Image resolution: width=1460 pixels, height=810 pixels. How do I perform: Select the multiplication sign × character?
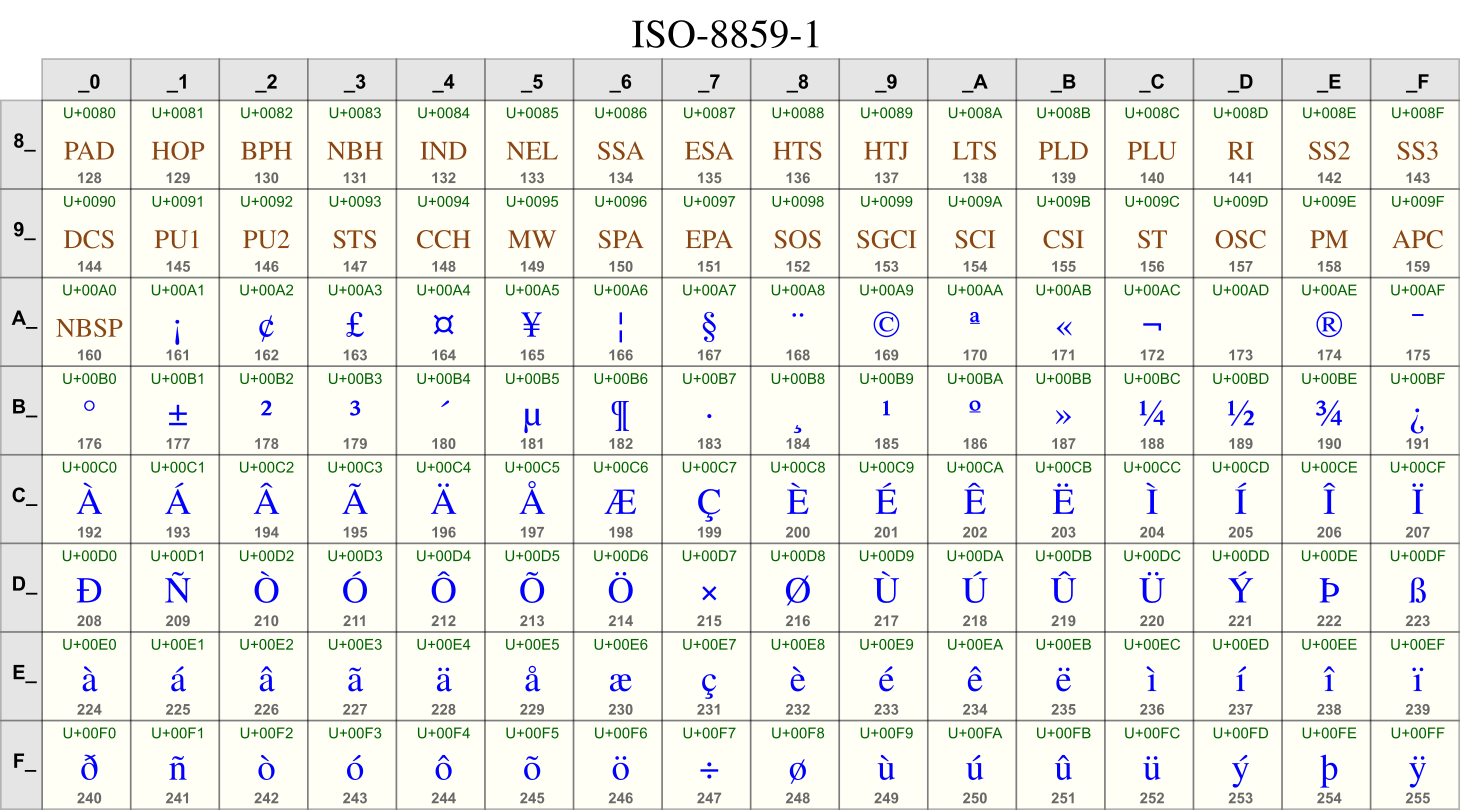coord(709,591)
